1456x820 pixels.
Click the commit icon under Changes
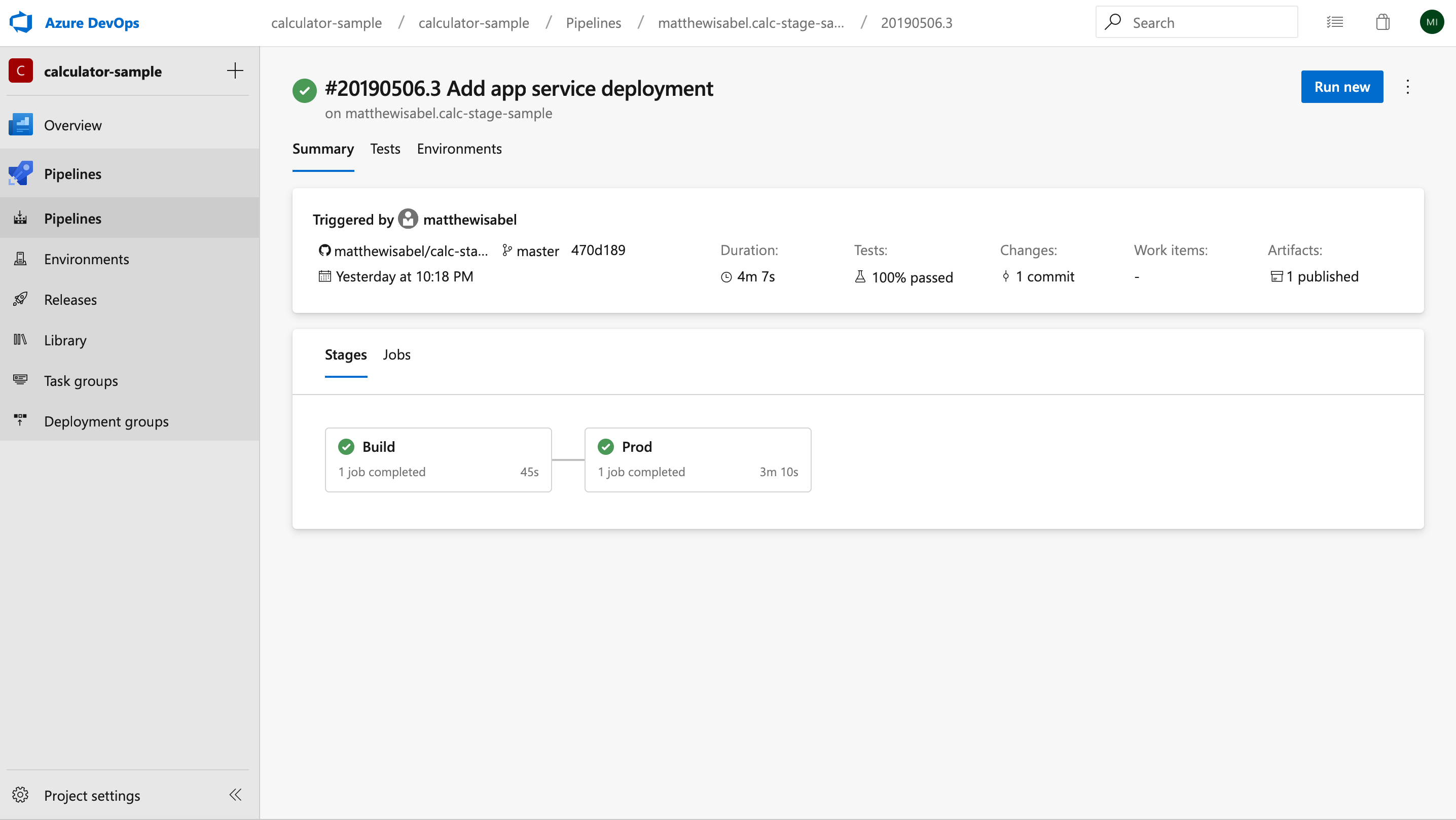(x=1006, y=276)
